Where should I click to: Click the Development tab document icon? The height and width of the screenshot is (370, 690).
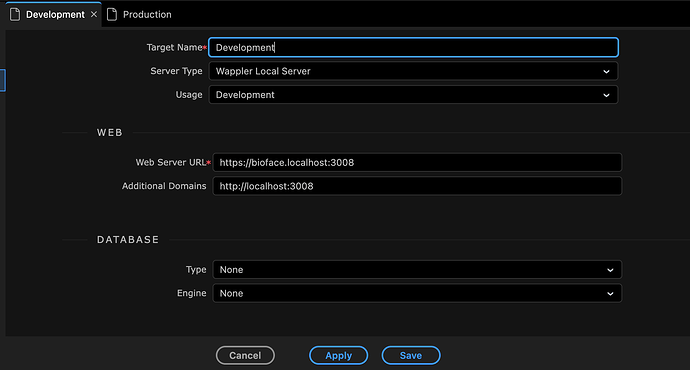click(x=15, y=15)
